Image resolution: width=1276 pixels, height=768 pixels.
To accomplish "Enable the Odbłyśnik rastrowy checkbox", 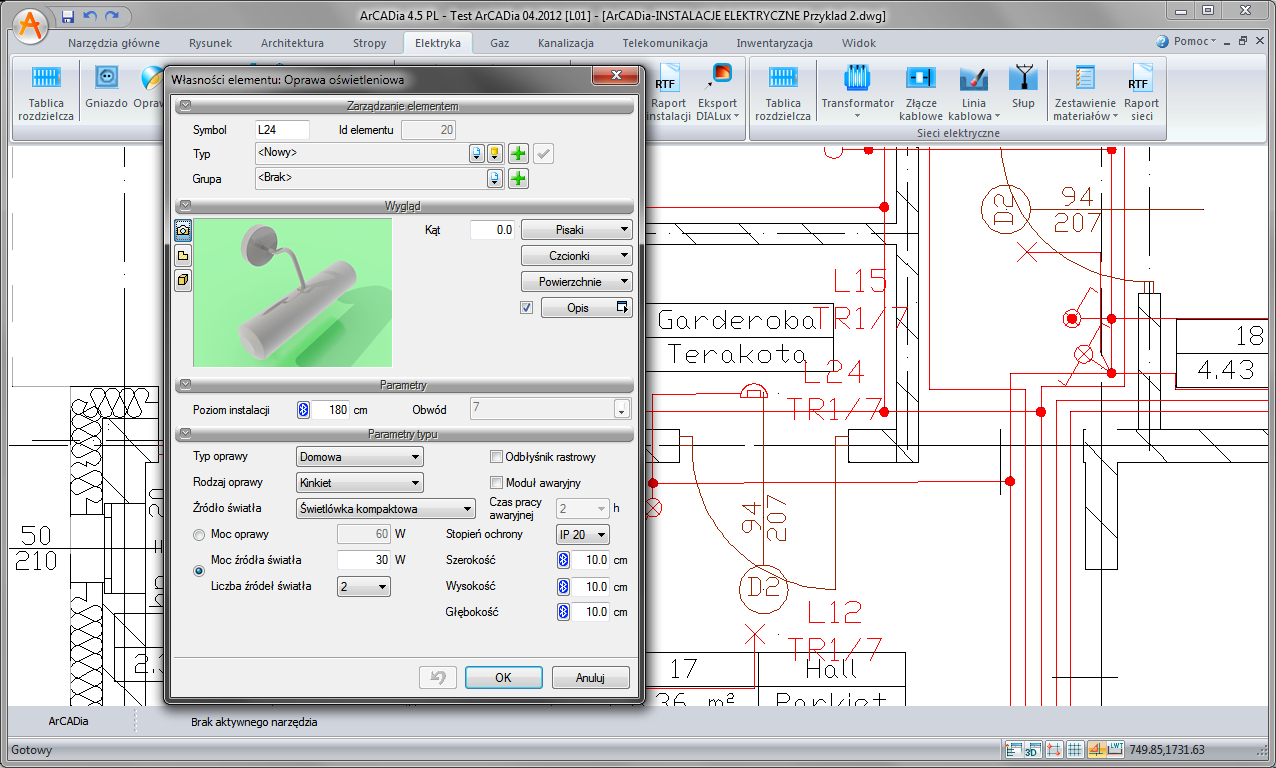I will click(496, 457).
